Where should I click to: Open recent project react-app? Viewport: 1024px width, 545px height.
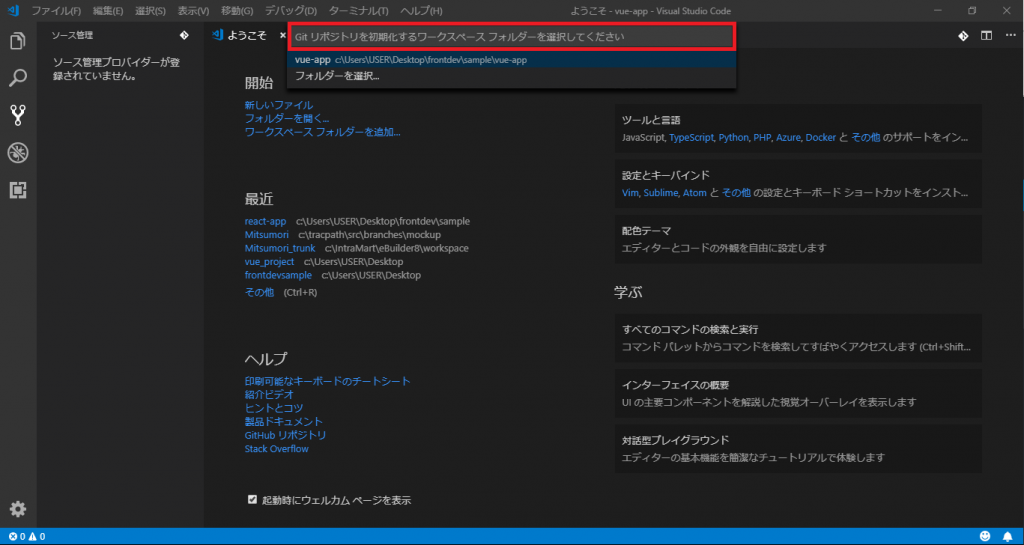pos(265,221)
